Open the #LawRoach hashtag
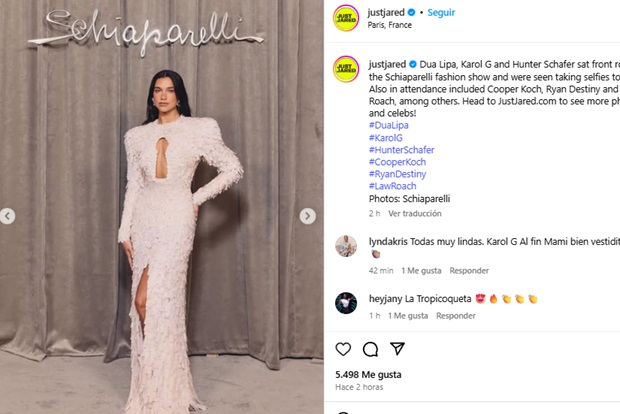The width and height of the screenshot is (620, 414). tap(392, 186)
